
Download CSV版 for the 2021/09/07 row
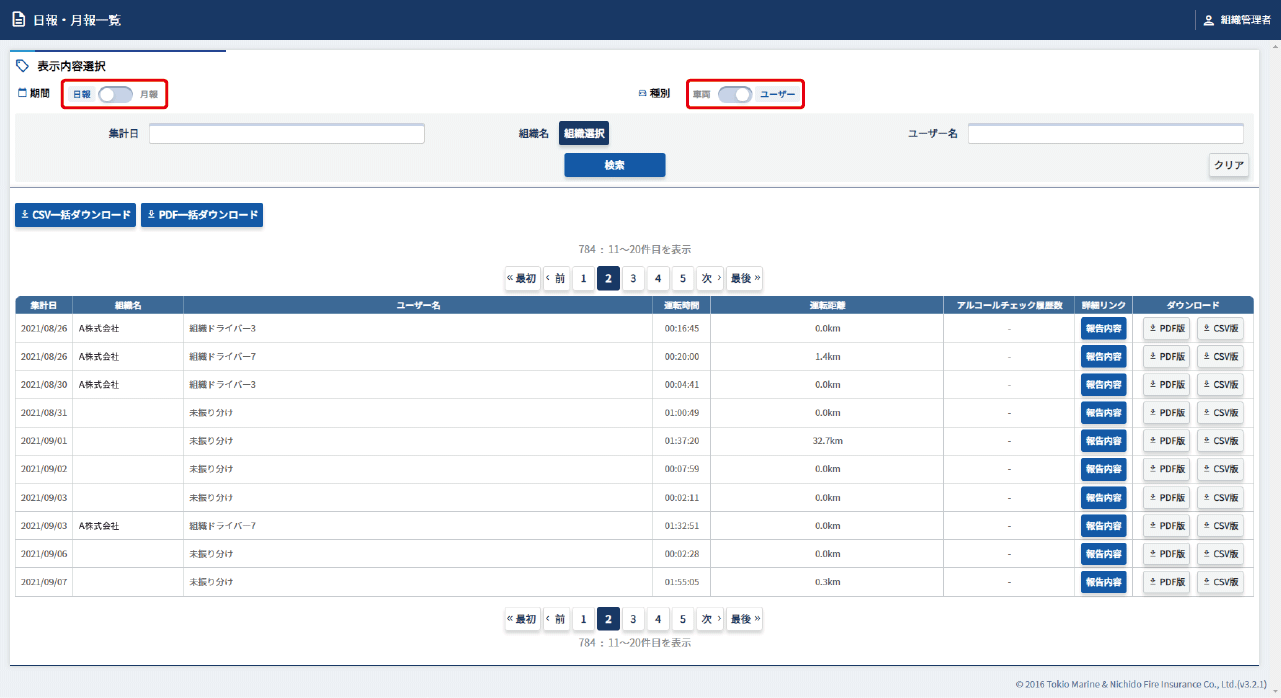coord(1220,582)
